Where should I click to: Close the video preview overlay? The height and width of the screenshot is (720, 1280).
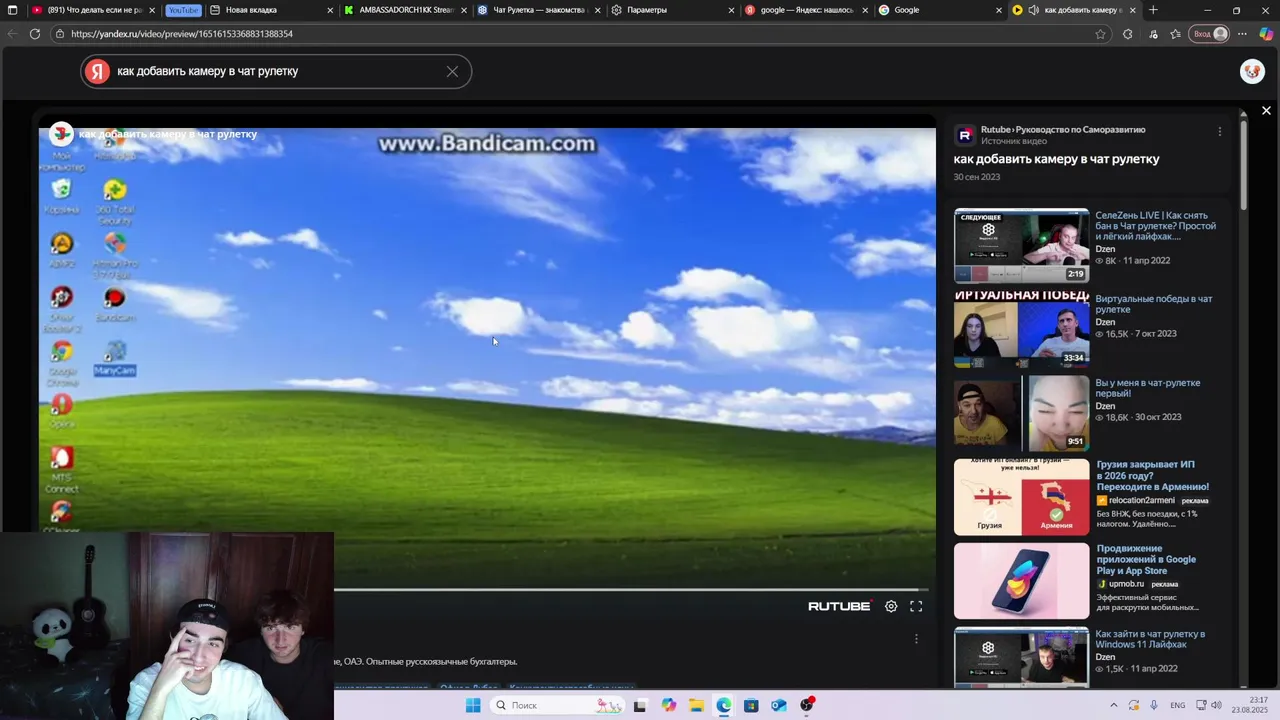[1266, 111]
